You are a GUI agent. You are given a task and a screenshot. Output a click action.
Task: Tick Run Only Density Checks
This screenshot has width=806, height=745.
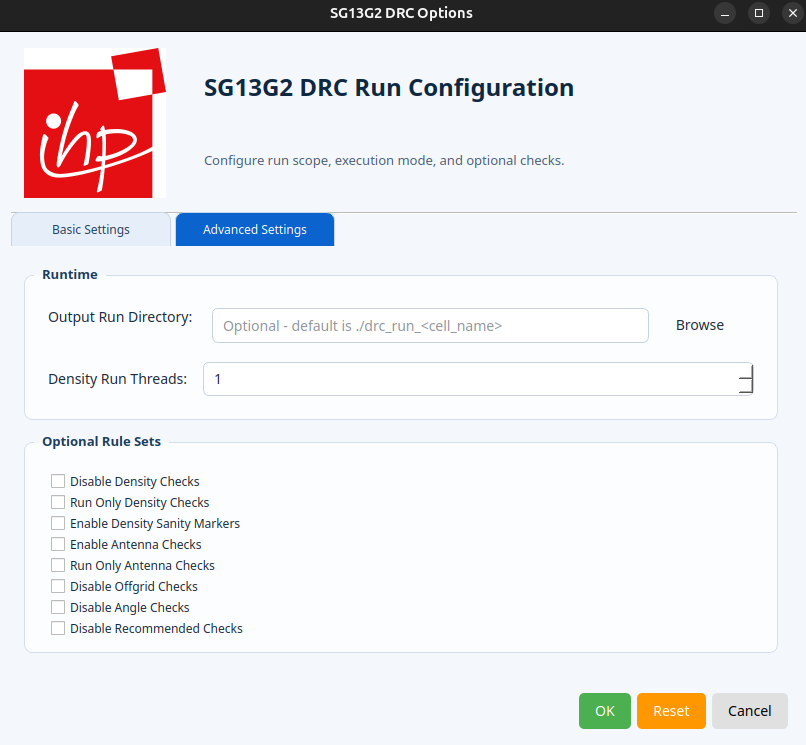58,502
